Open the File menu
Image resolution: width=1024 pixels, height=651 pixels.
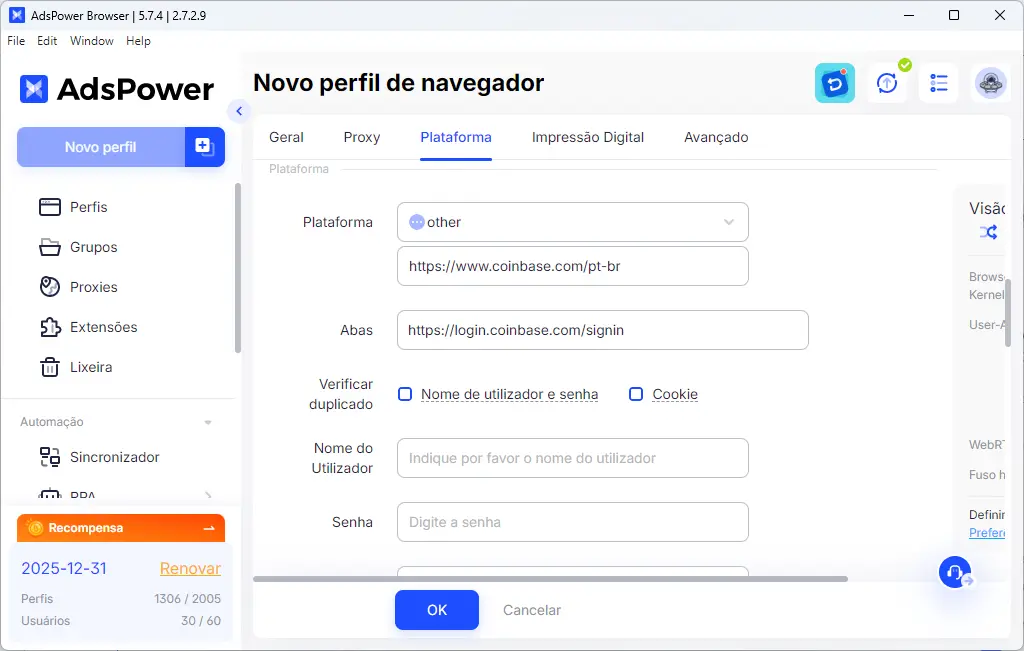16,40
